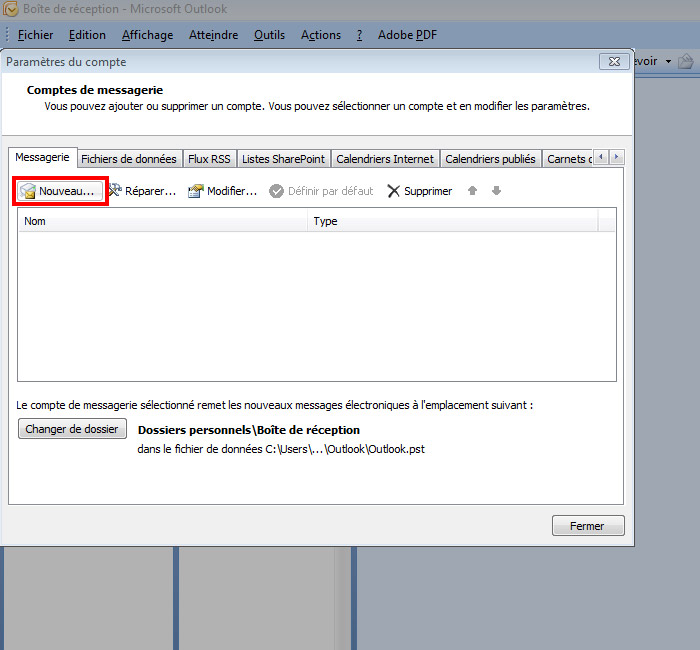Screen dimensions: 700x650
Task: Open the Outils menu
Action: [269, 35]
